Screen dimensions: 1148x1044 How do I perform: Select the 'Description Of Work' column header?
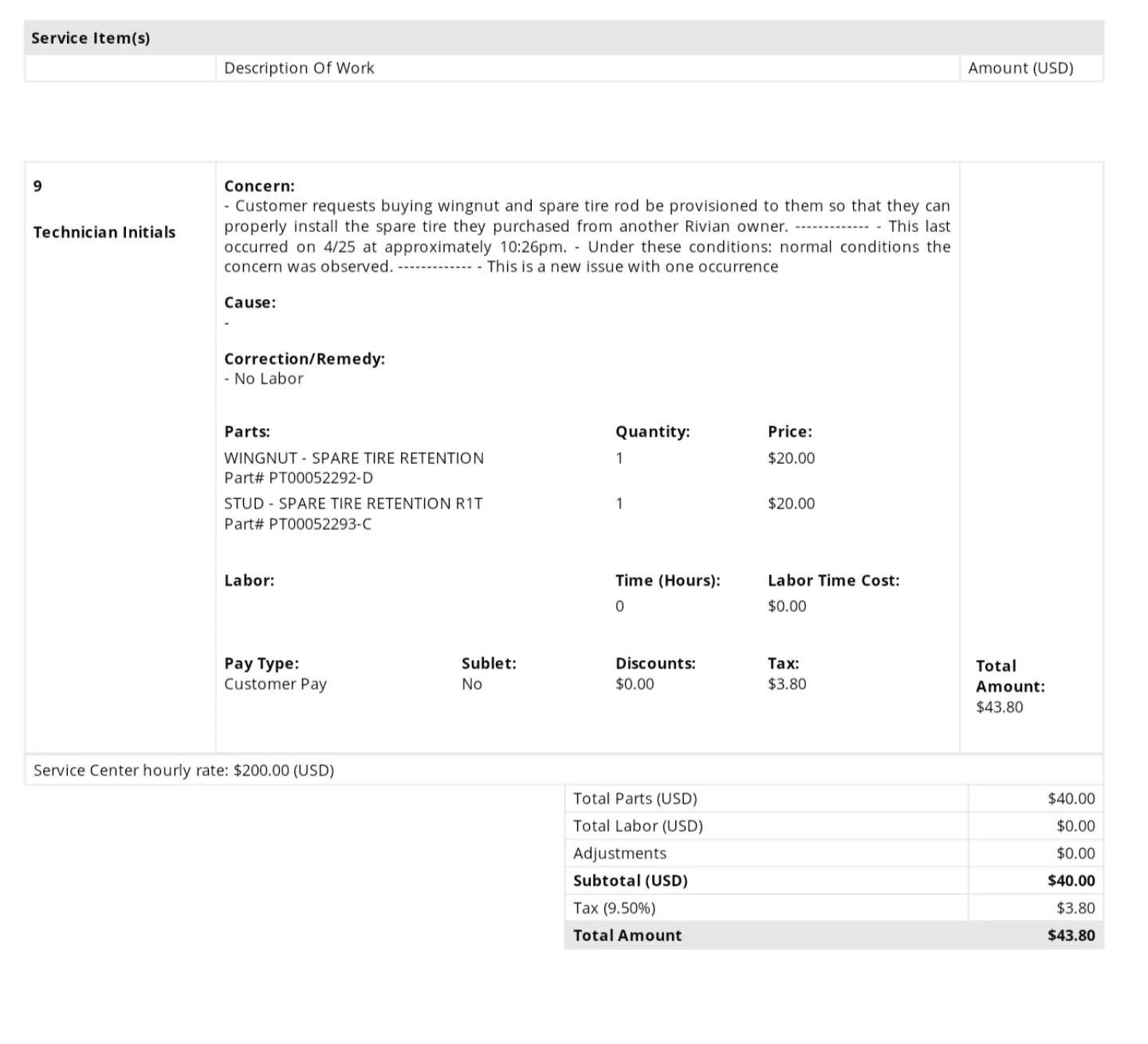[299, 68]
